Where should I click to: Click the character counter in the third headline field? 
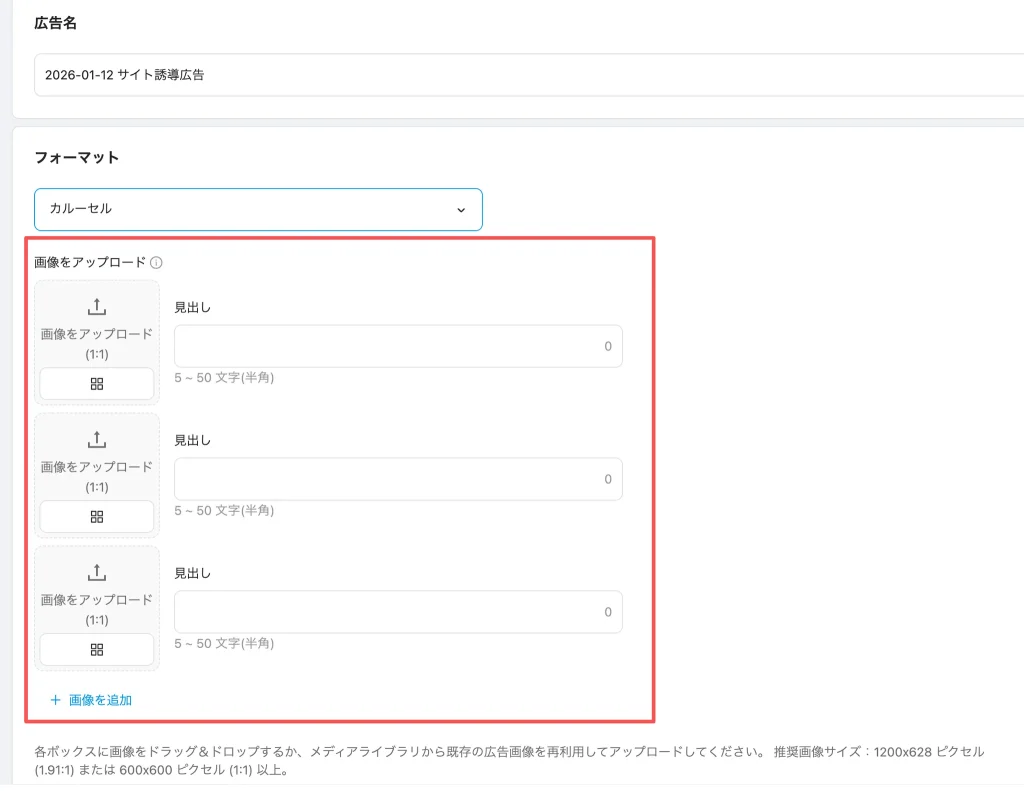(608, 612)
